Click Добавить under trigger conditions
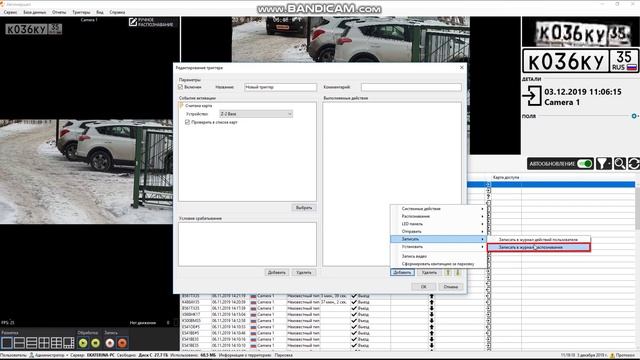 coord(276,272)
